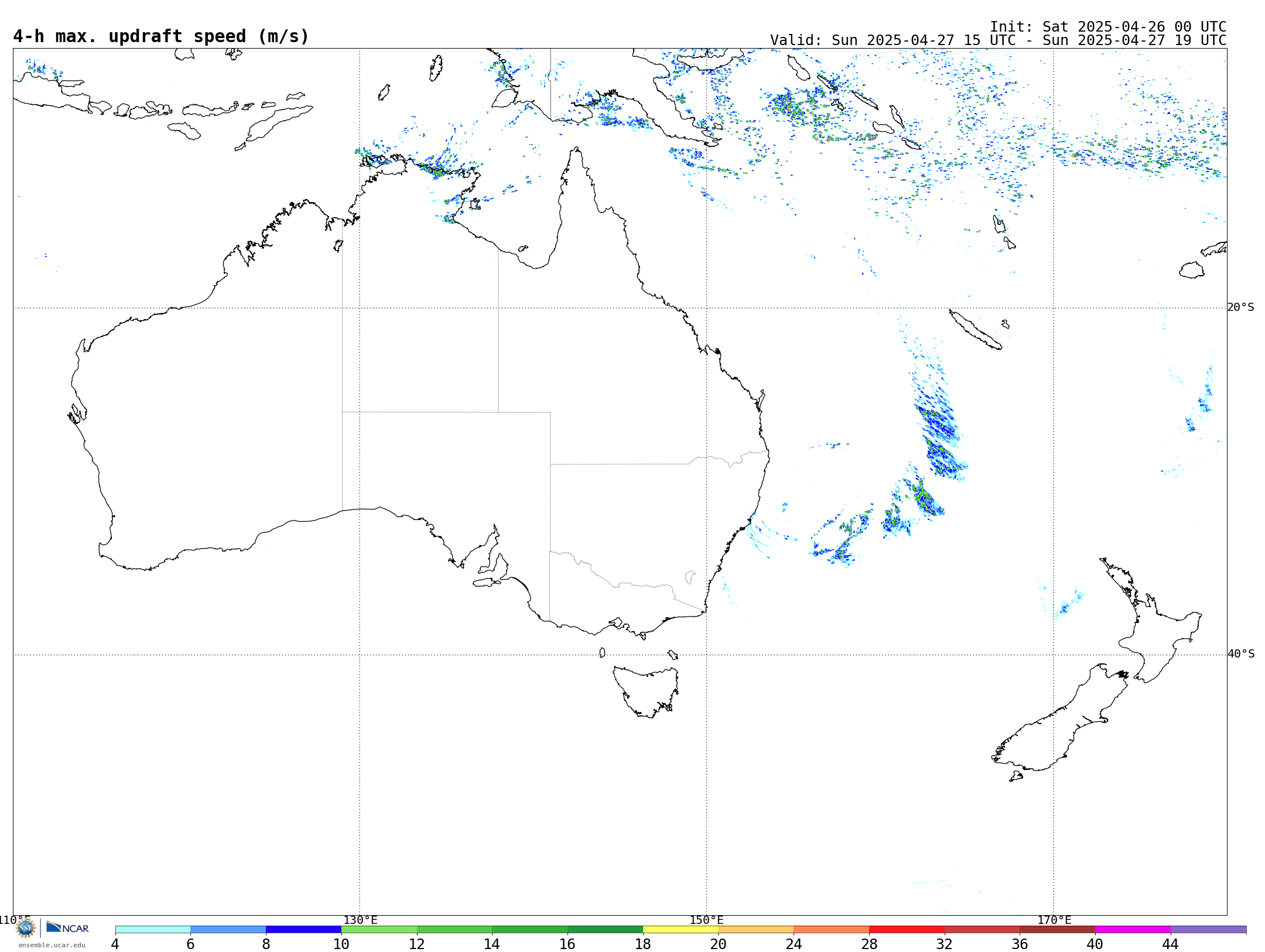Select the dull red swatch between 32 and 36
The image size is (1265, 952).
pyautogui.click(x=982, y=930)
